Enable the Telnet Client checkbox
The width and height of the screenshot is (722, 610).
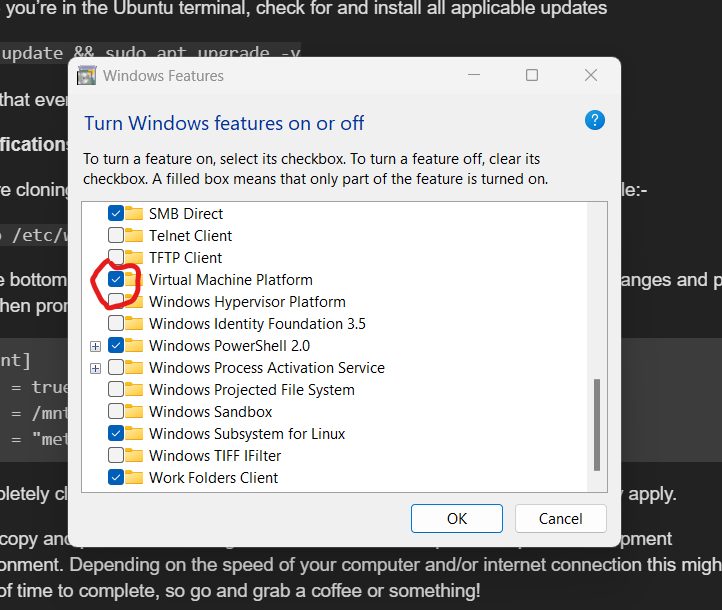point(116,235)
